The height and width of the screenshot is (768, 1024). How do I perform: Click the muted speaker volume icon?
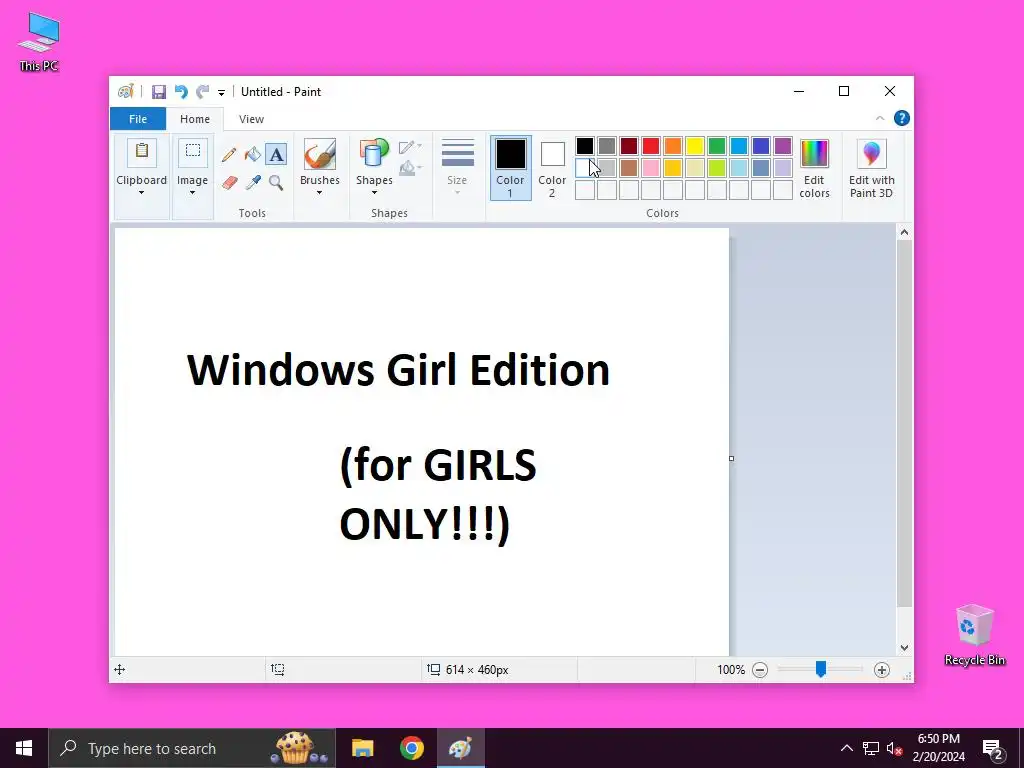[x=895, y=748]
